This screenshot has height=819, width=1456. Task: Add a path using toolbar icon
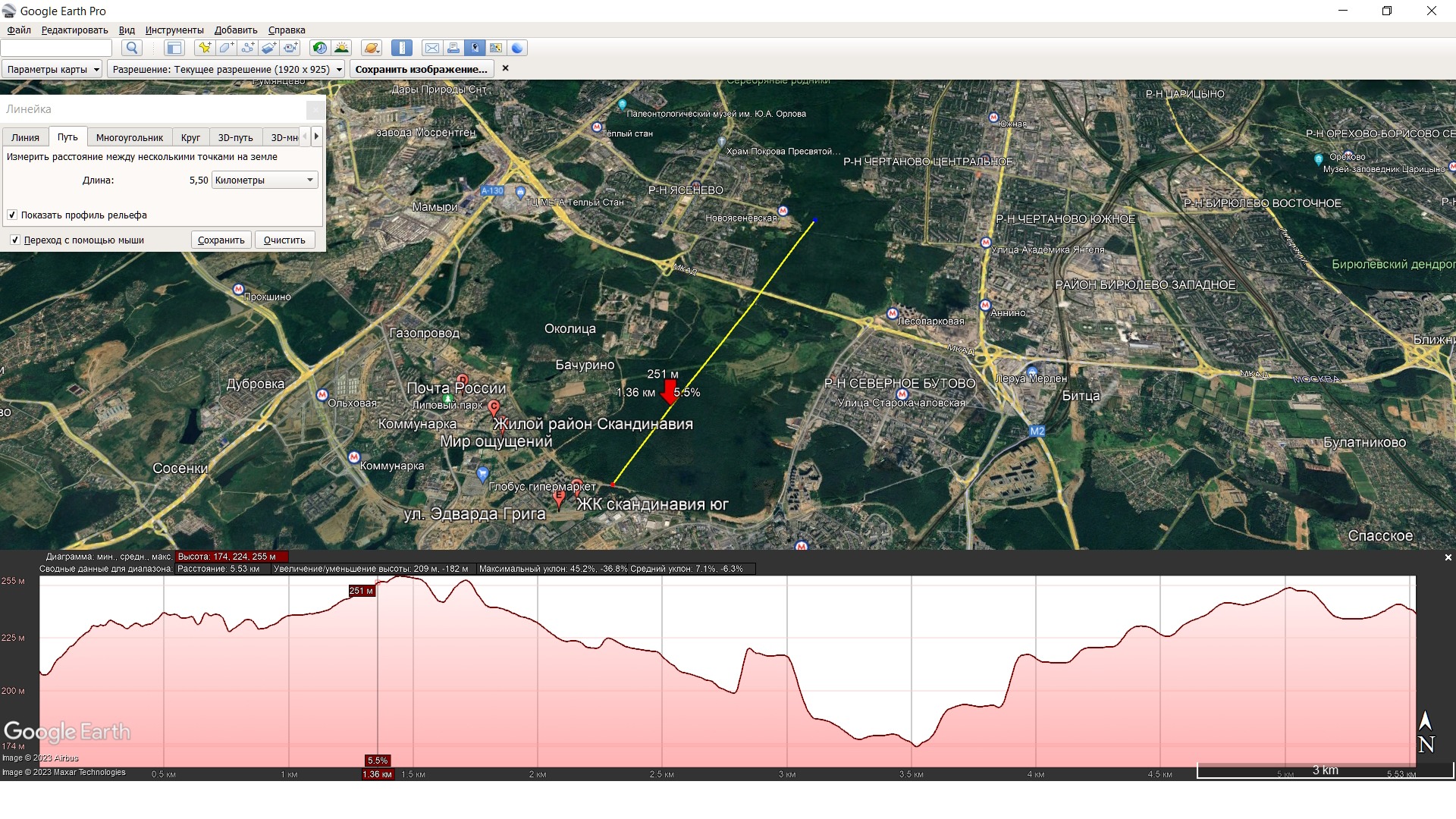[247, 48]
